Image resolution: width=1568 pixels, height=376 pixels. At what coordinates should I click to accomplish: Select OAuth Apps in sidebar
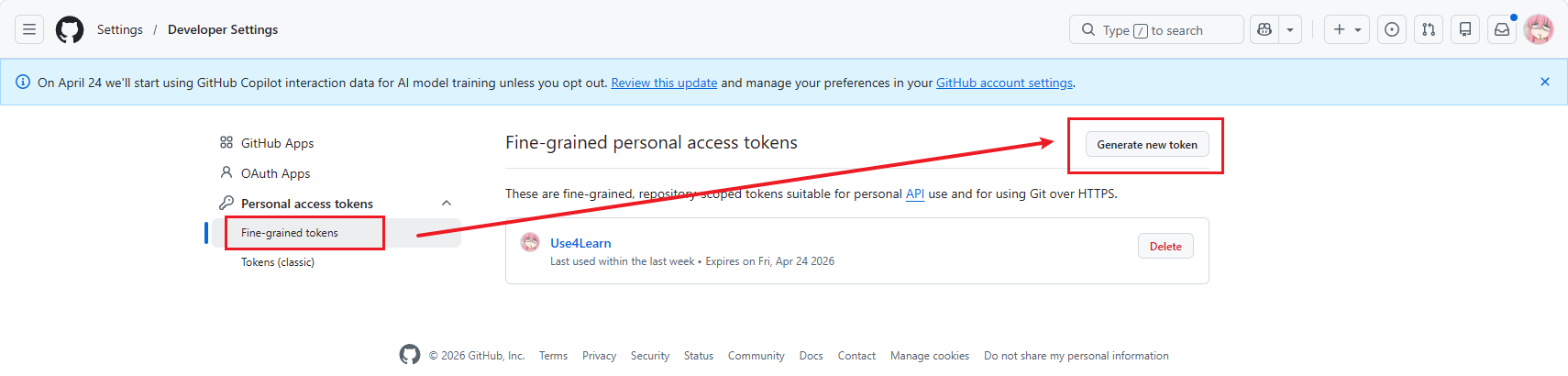tap(275, 173)
